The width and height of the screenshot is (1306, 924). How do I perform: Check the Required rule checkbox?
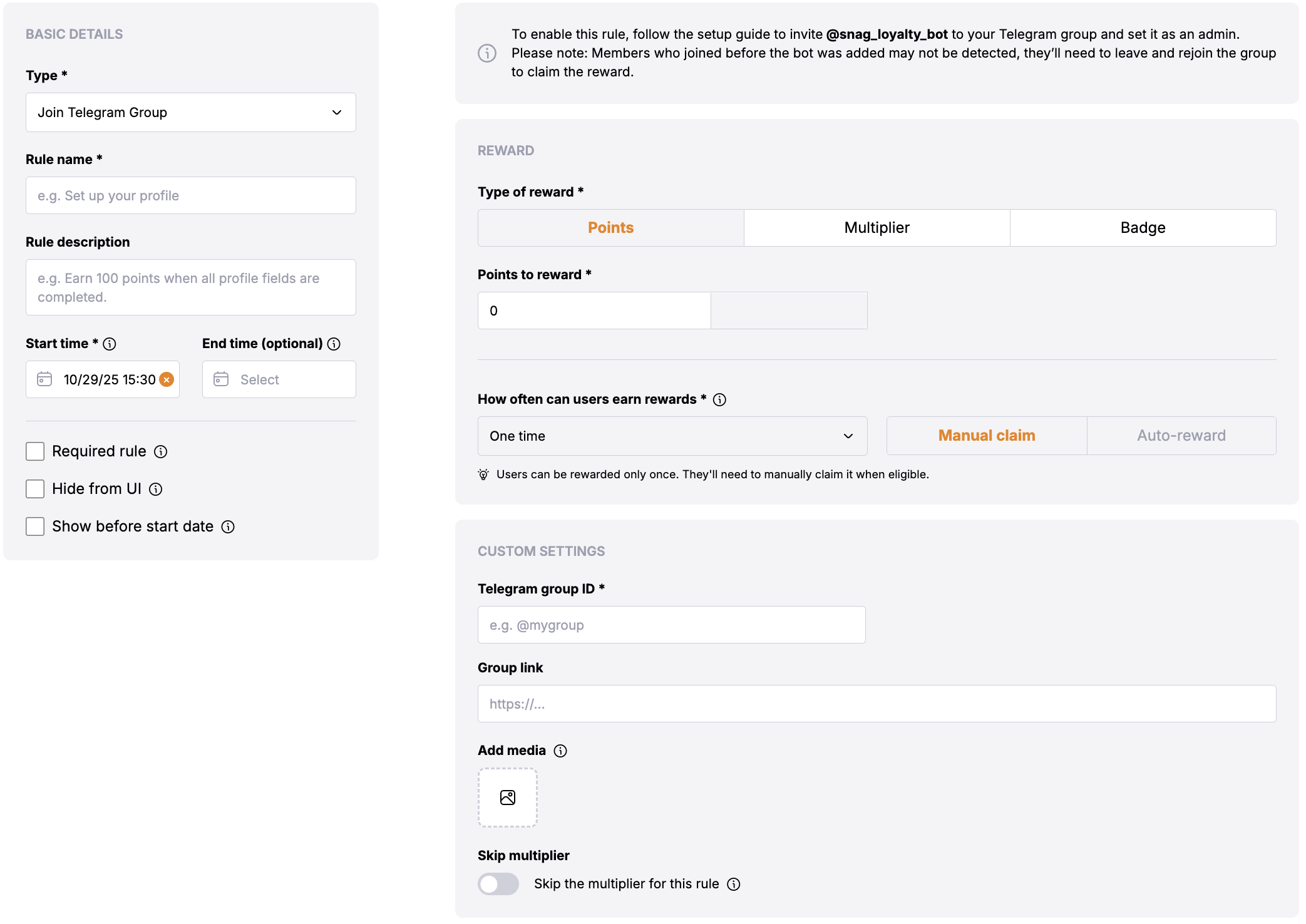(x=35, y=451)
